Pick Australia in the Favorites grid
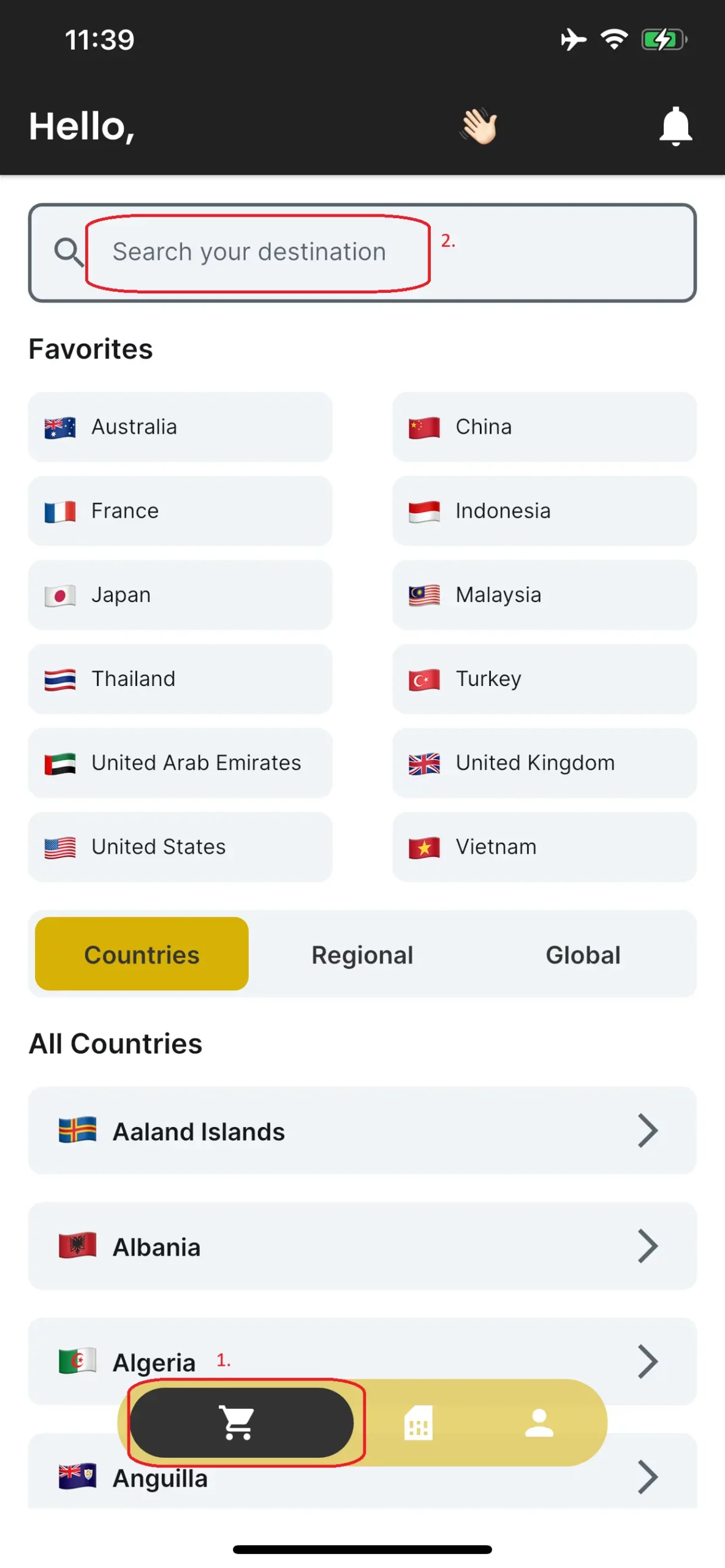The height and width of the screenshot is (1568, 725). [180, 427]
